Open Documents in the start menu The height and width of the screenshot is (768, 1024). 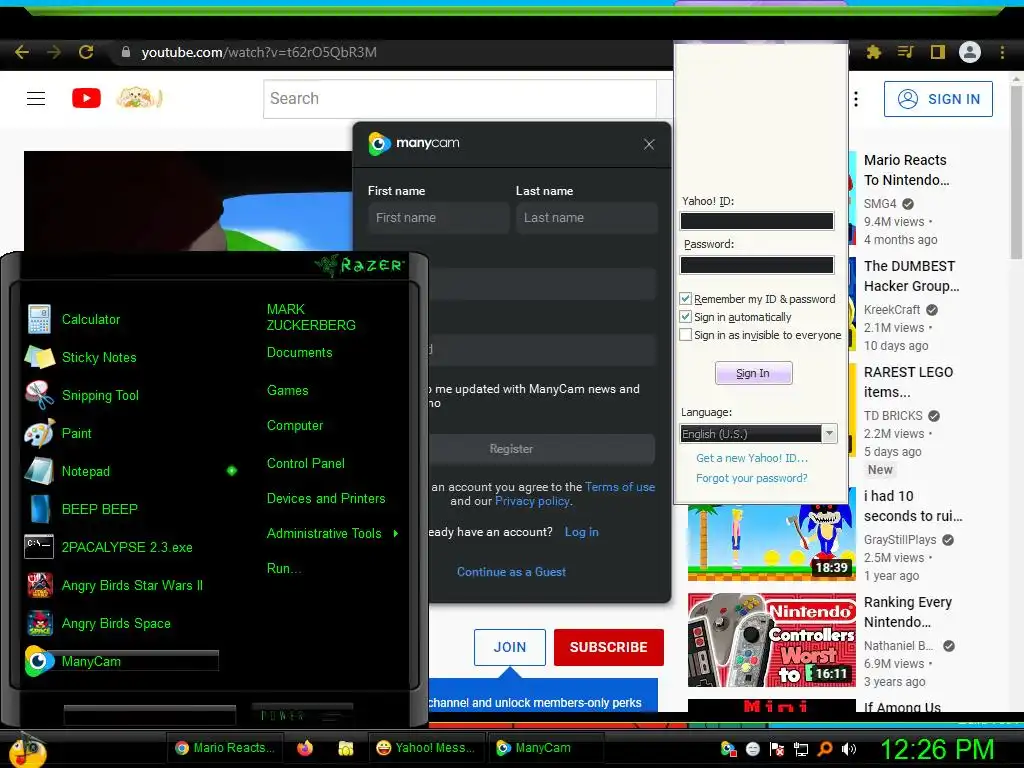(299, 353)
